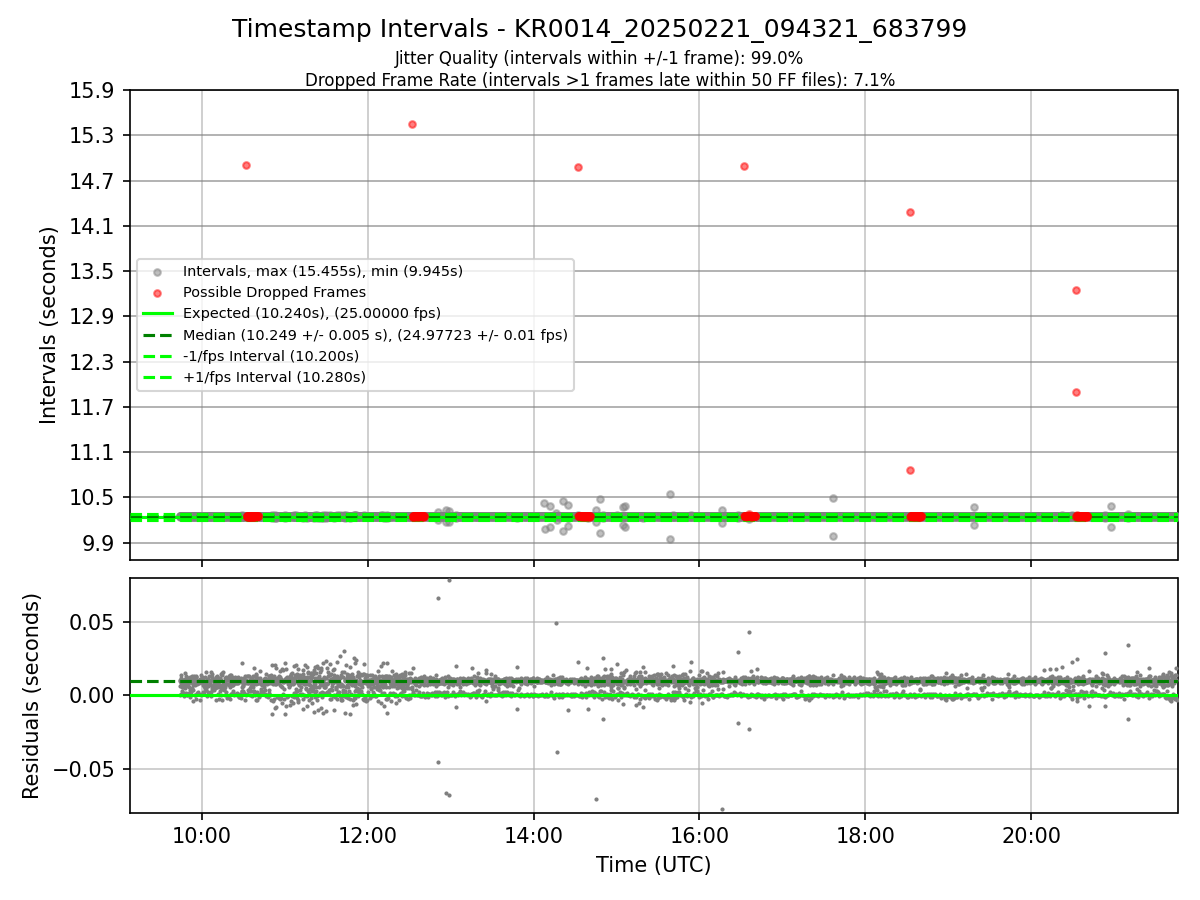Click the red dropped-frame point near 14:30 UTC at 14.9 seconds
Screen dimensions: 1200x900
coord(578,167)
